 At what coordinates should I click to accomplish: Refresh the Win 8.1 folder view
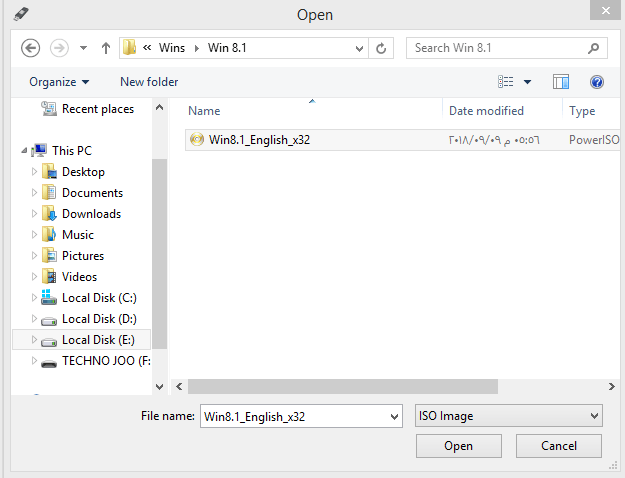[x=381, y=48]
